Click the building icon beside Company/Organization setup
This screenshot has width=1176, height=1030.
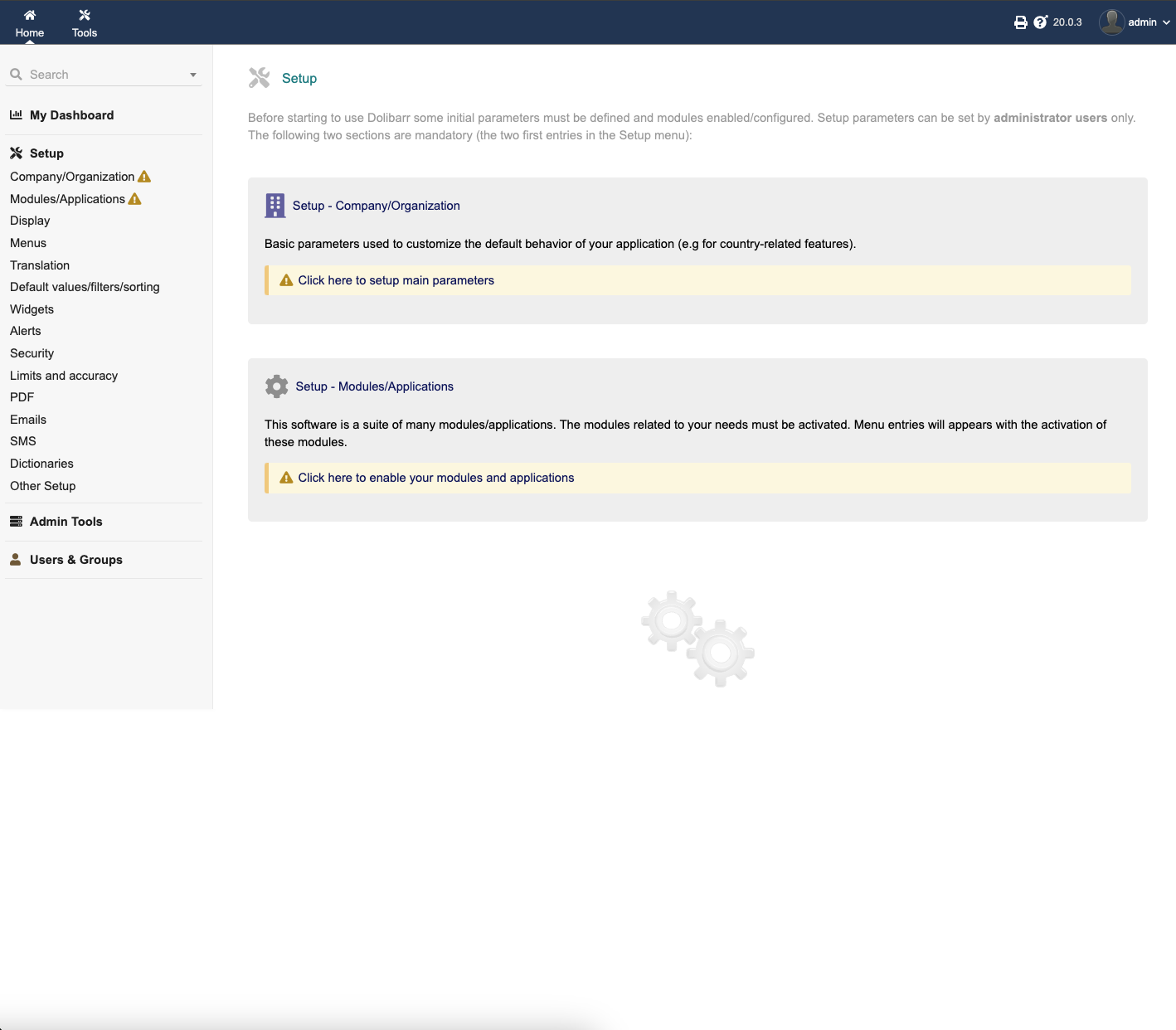point(275,205)
